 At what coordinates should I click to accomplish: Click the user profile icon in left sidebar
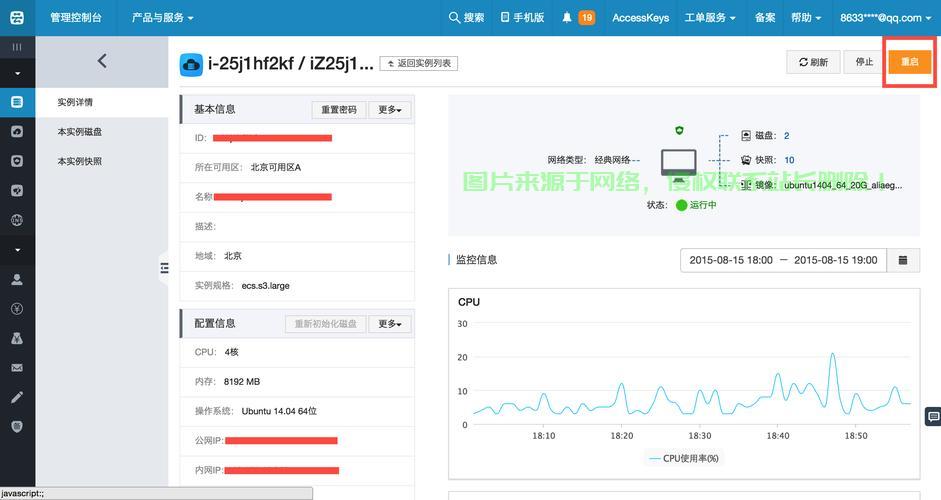coord(17,280)
